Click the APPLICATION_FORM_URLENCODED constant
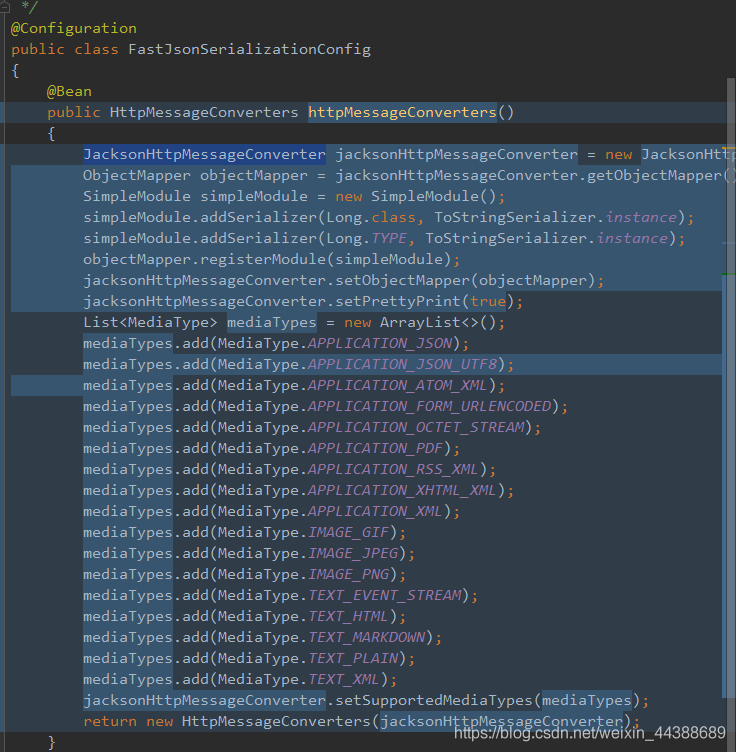Image resolution: width=736 pixels, height=752 pixels. click(x=430, y=407)
